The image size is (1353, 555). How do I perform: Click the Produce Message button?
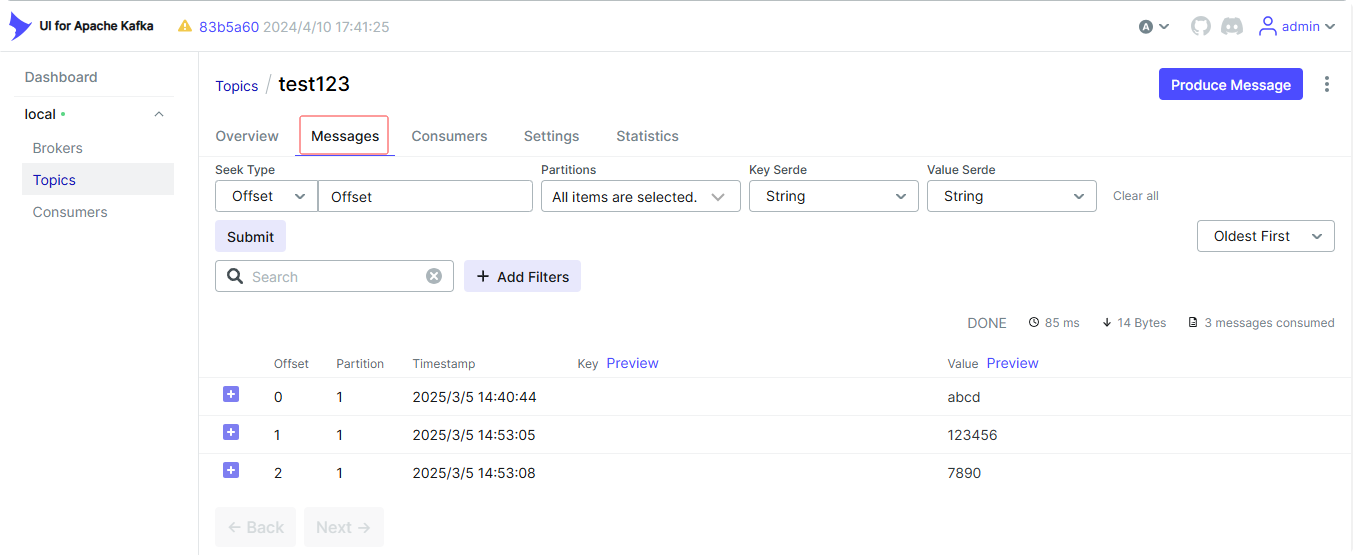click(x=1230, y=85)
